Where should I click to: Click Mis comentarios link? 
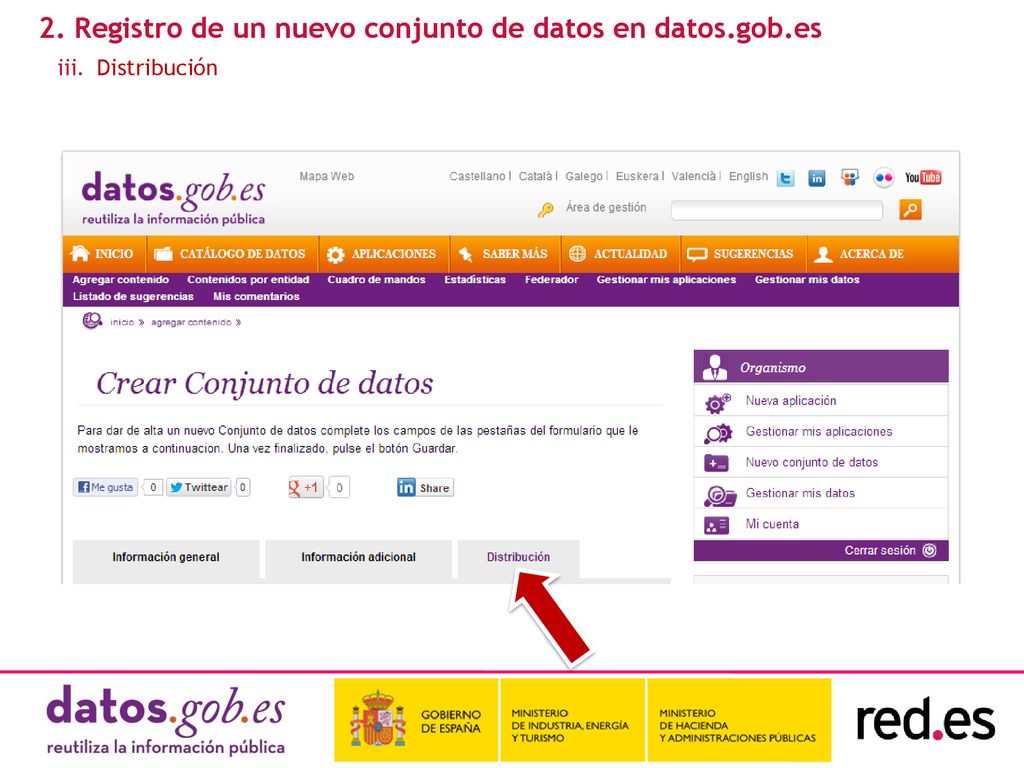(256, 296)
